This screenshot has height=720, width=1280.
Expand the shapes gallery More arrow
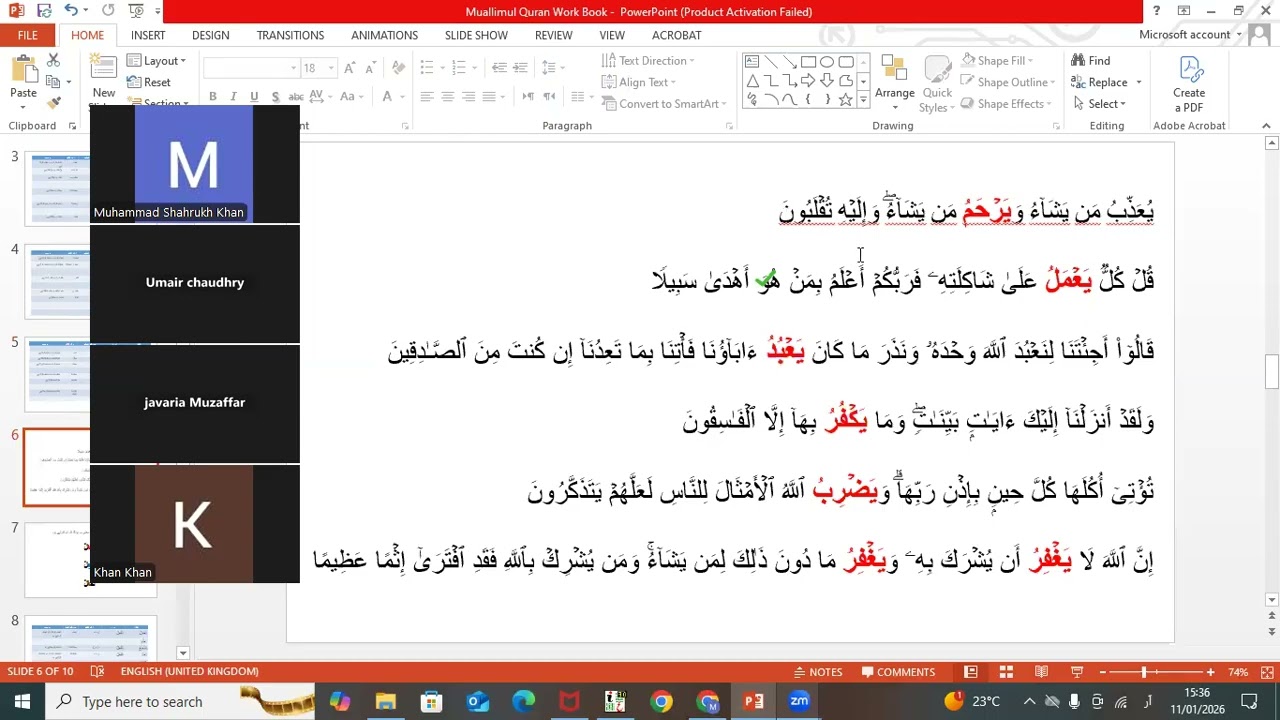click(x=864, y=100)
